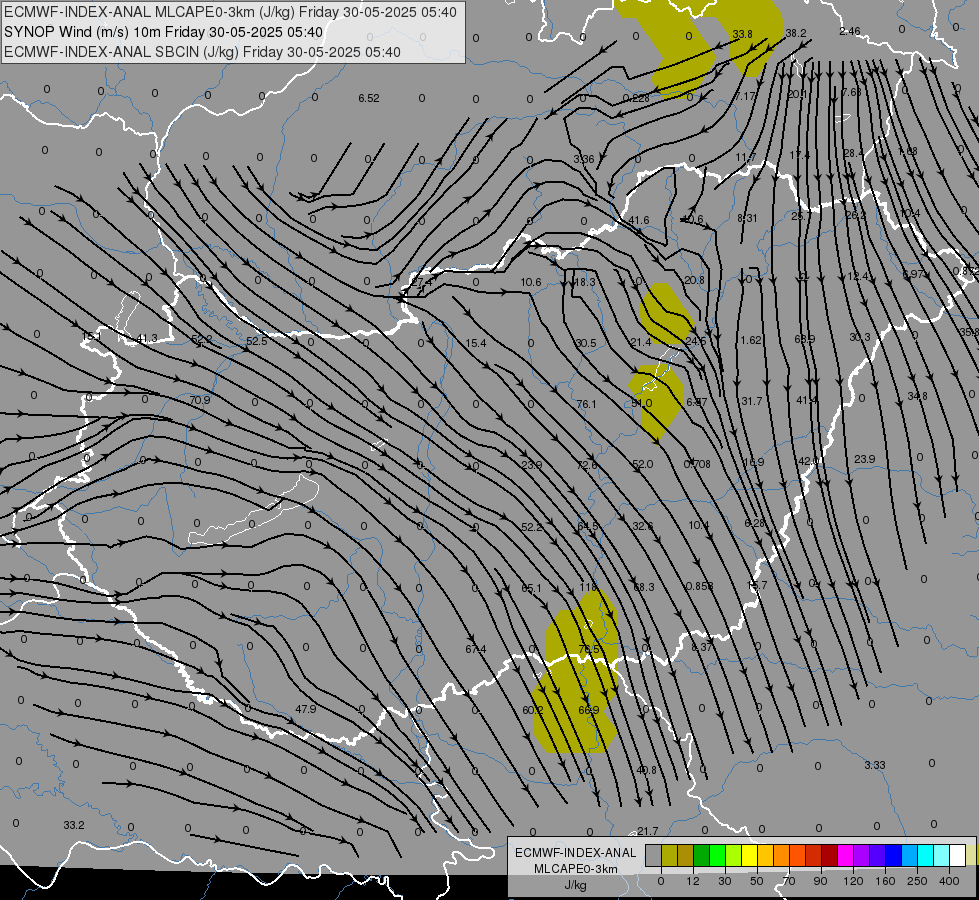The width and height of the screenshot is (979, 900).
Task: Click the legend scale label 400
Action: tap(949, 881)
